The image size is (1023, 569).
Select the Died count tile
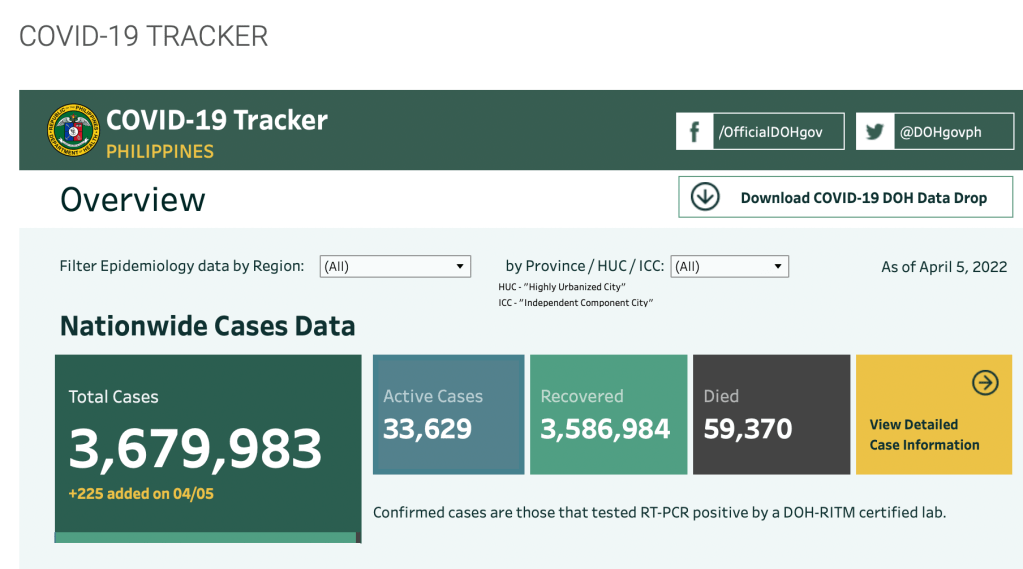click(x=770, y=414)
